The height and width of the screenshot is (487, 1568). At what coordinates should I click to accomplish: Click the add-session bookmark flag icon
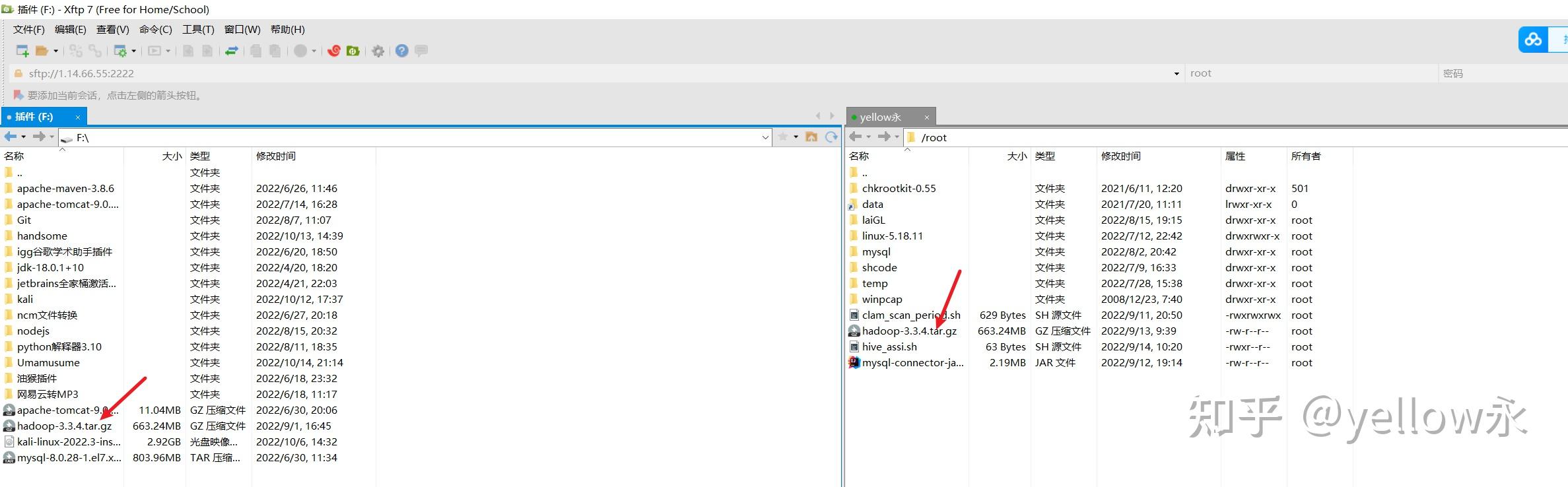pos(18,96)
